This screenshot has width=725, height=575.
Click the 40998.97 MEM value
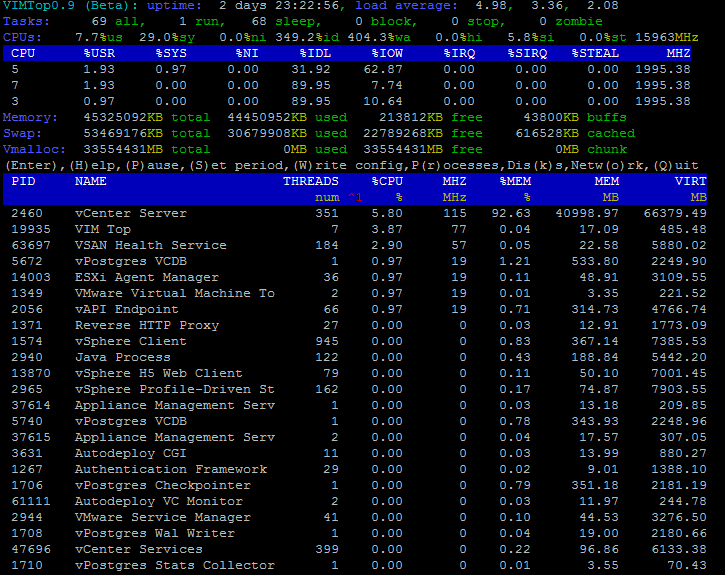pyautogui.click(x=587, y=213)
